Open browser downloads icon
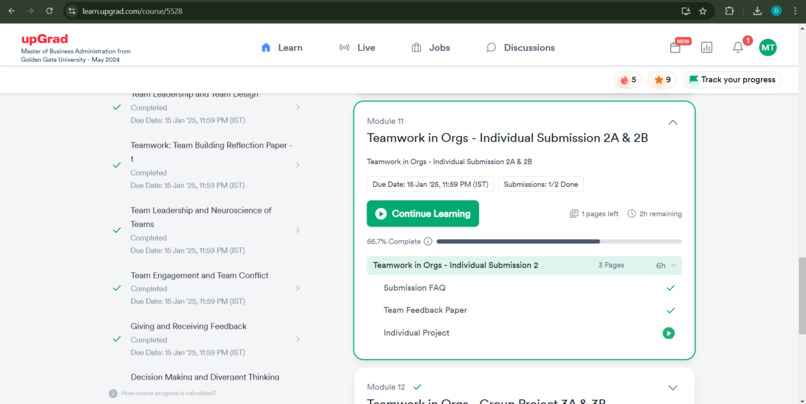The image size is (806, 404). point(757,11)
